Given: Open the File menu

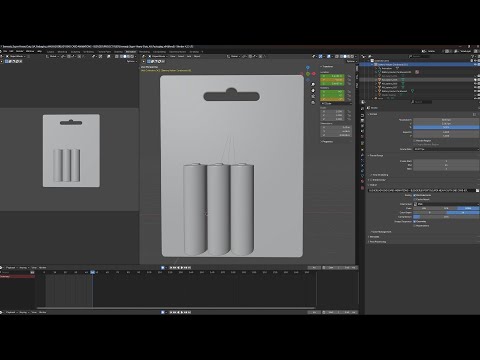Looking at the screenshot, I should [x=5, y=51].
